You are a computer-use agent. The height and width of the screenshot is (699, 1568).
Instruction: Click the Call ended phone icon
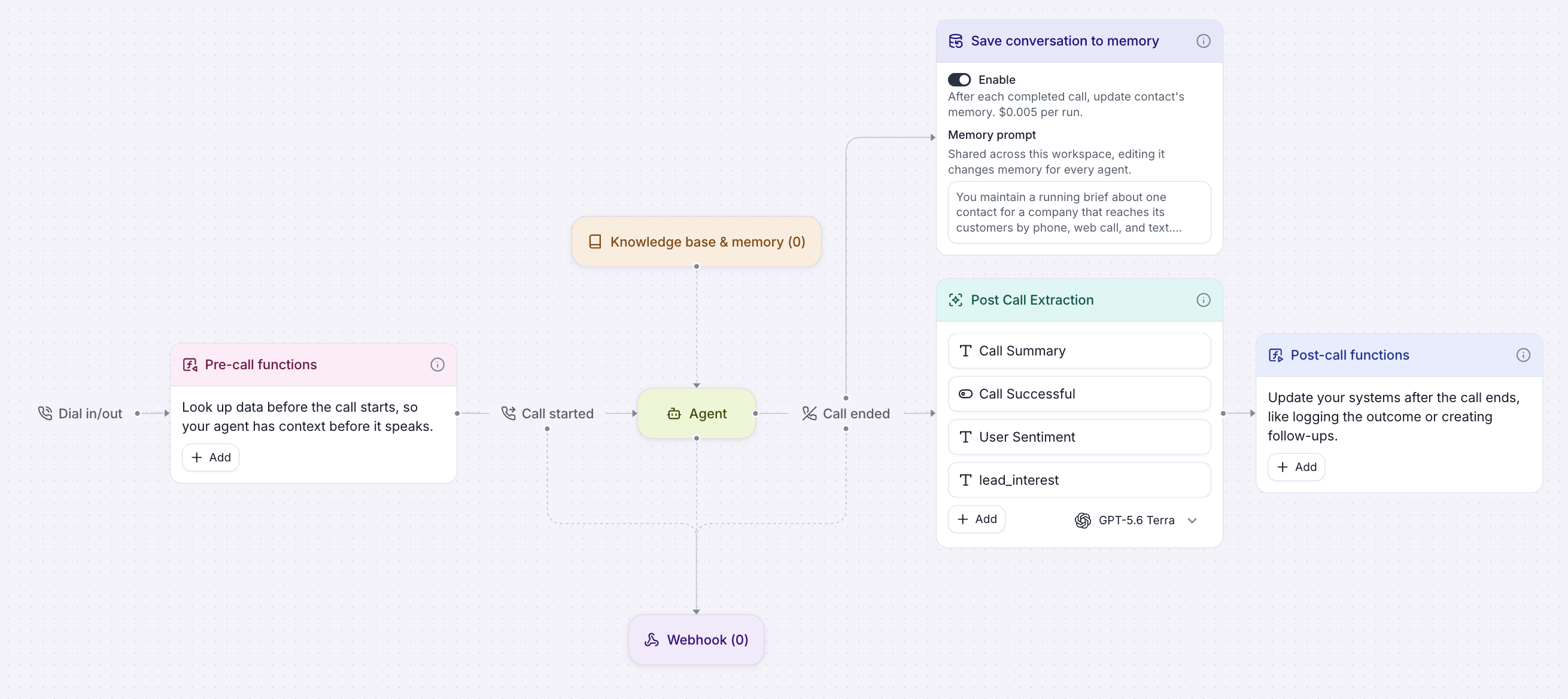(809, 414)
